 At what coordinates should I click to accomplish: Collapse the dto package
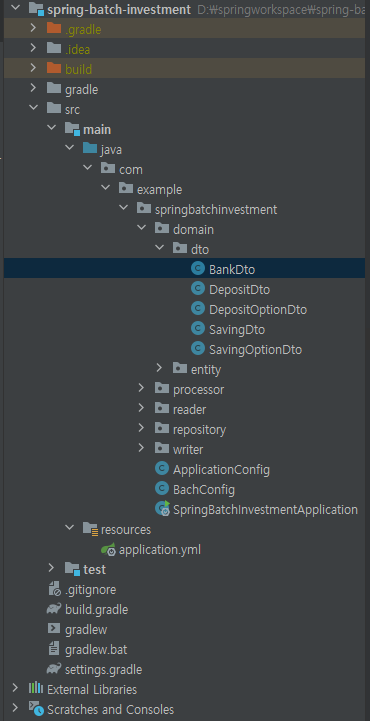point(159,248)
